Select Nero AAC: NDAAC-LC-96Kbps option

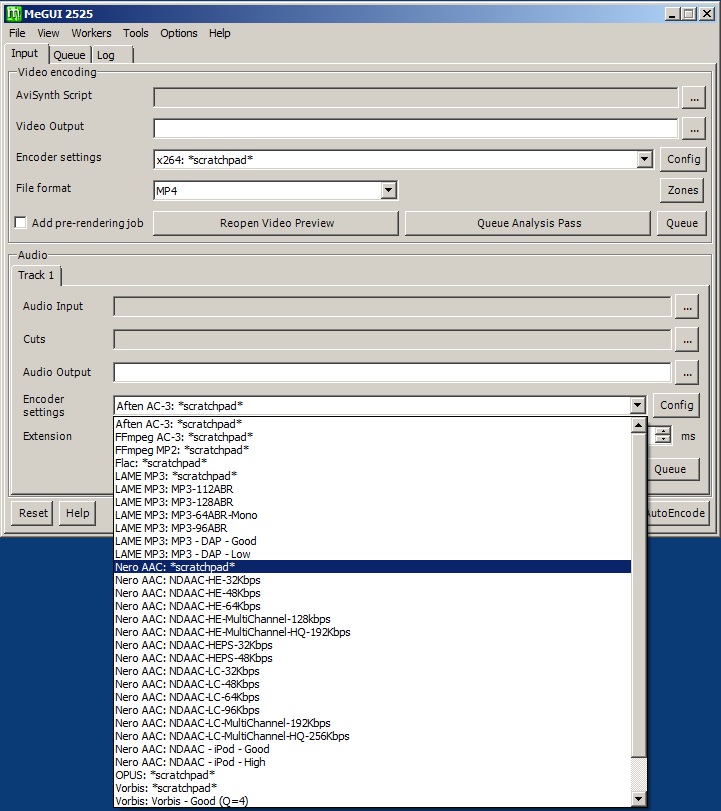(x=372, y=710)
